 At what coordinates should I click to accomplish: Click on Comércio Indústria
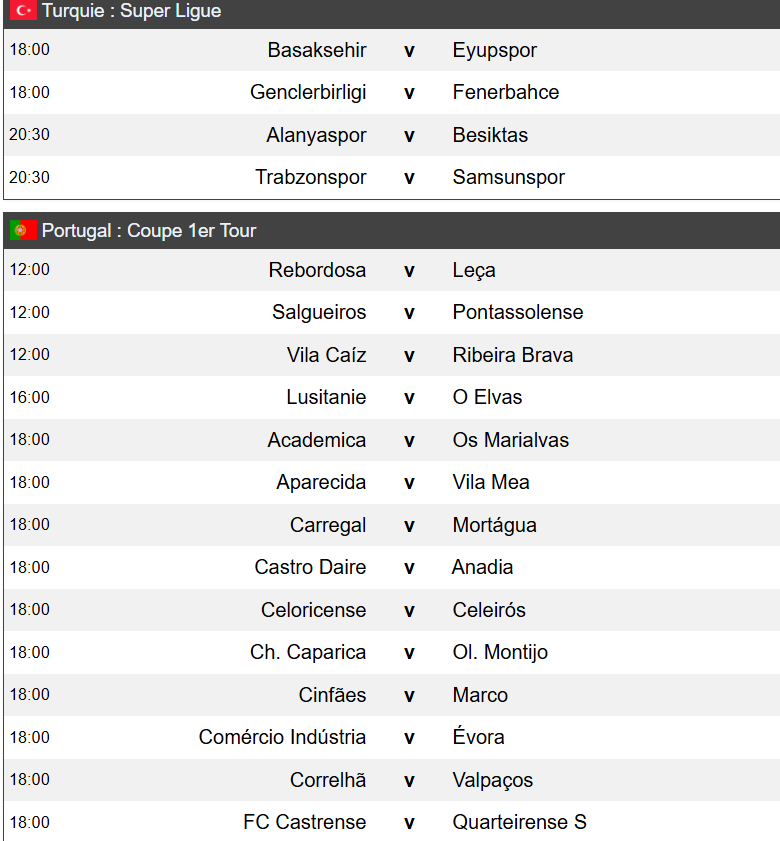pos(282,738)
